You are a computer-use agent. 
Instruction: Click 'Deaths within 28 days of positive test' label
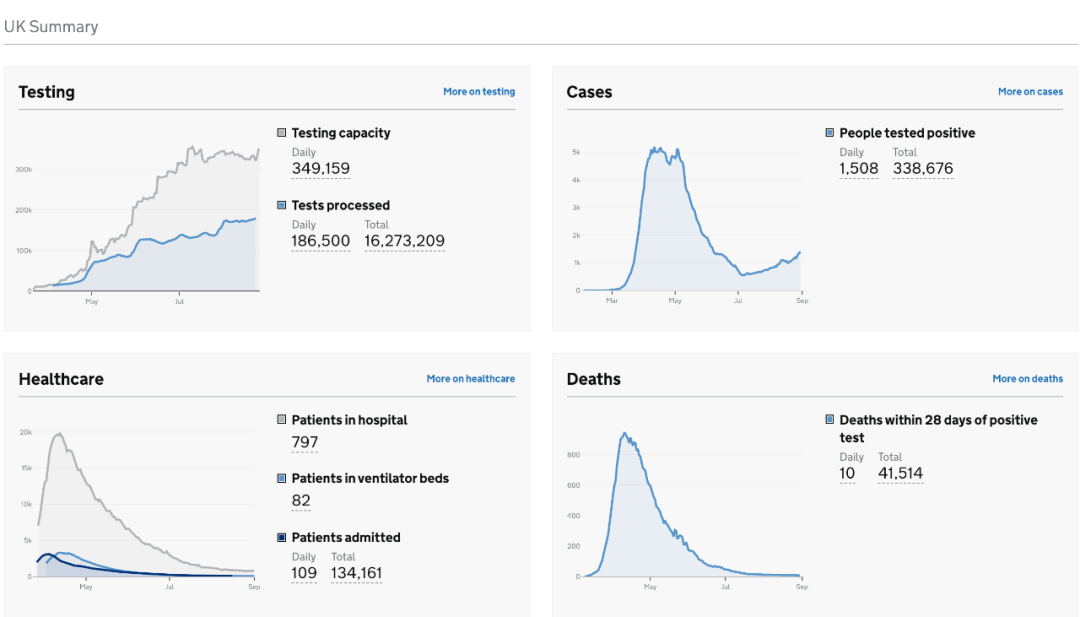point(938,428)
